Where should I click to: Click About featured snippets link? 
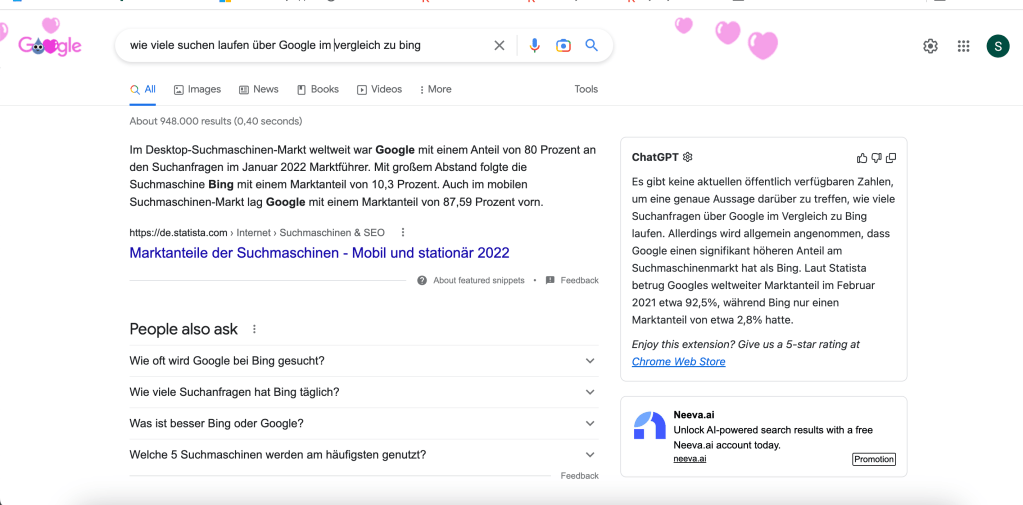point(478,281)
